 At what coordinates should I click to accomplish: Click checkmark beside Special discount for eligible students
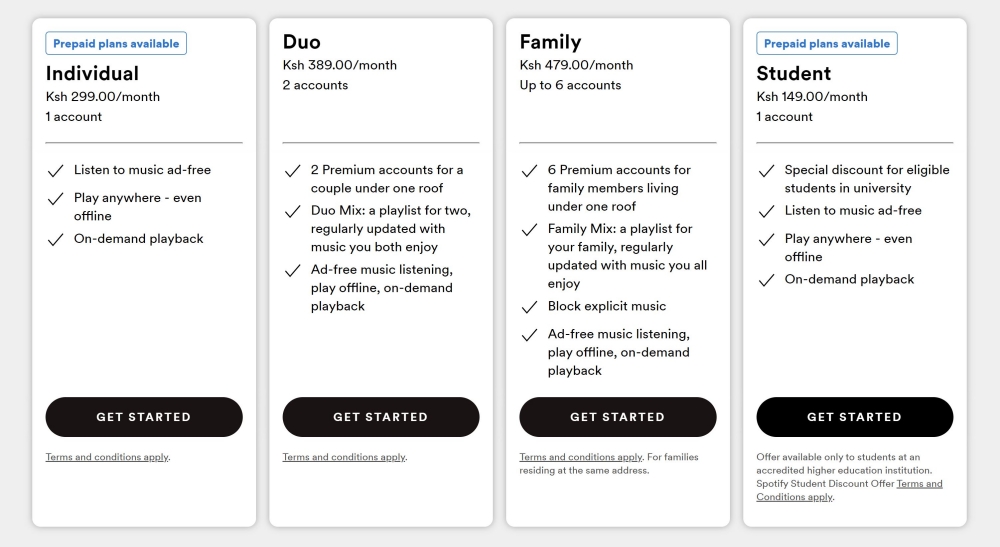(767, 171)
